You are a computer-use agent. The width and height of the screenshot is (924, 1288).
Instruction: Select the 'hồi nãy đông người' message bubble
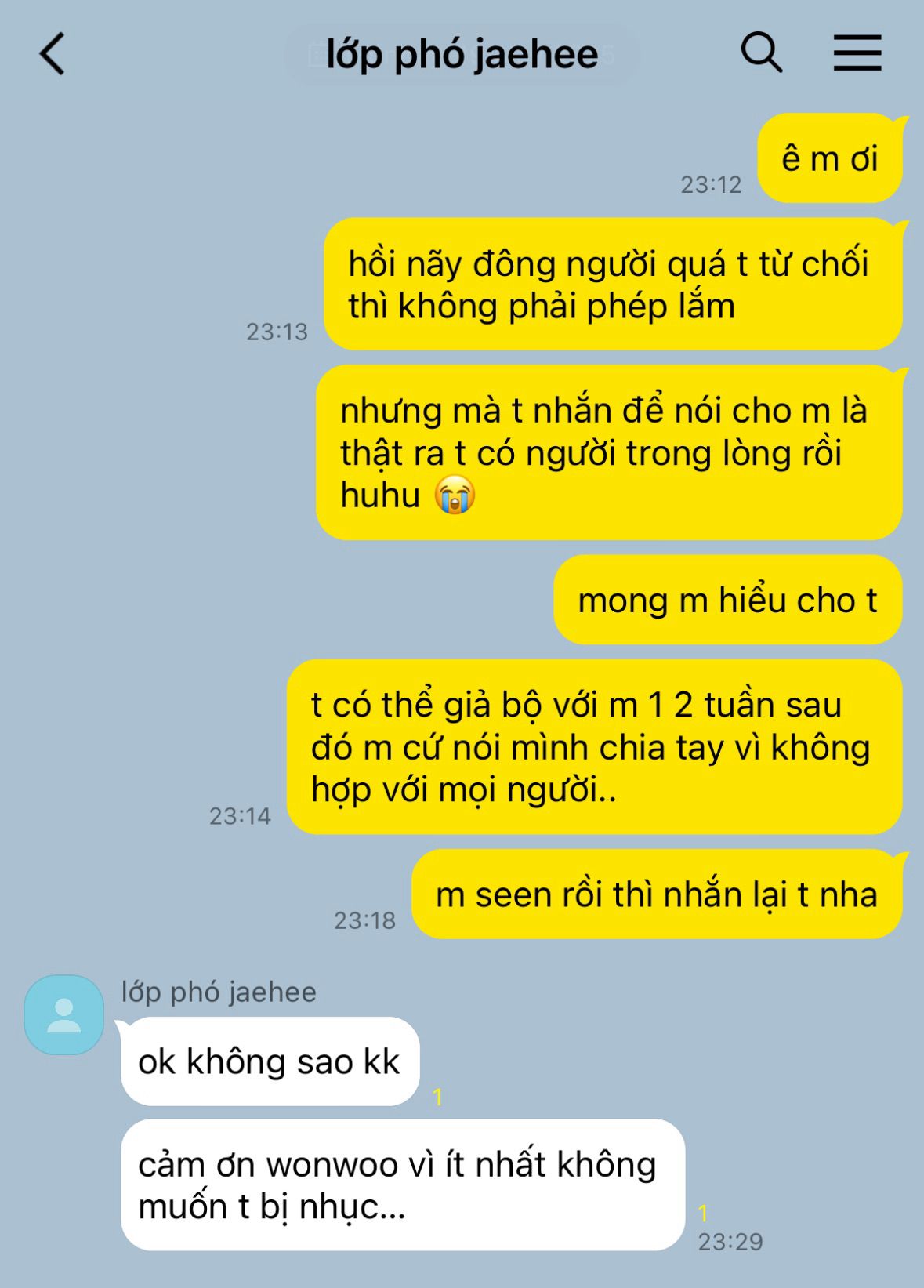614,284
